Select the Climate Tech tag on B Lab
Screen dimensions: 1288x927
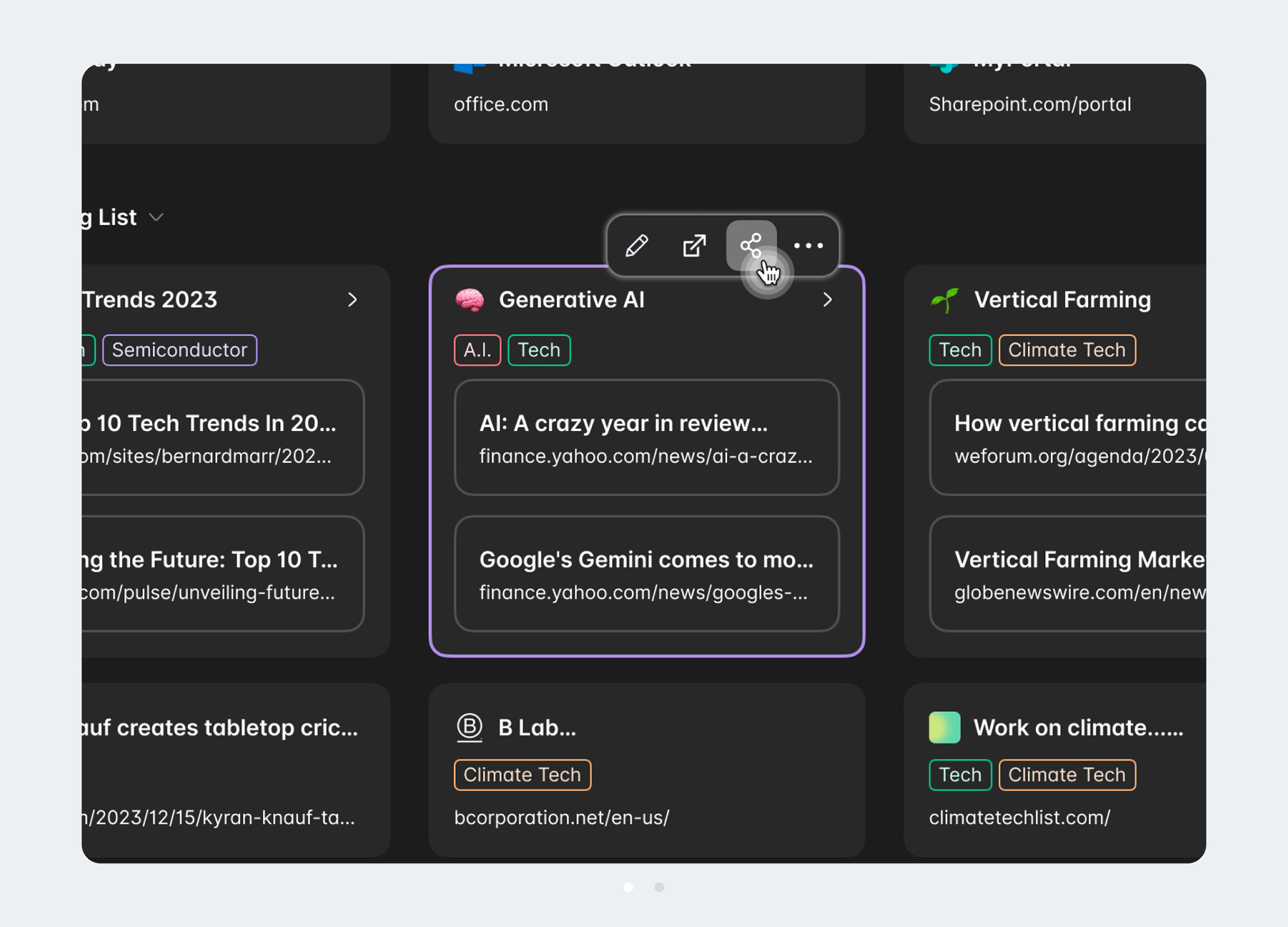[522, 775]
